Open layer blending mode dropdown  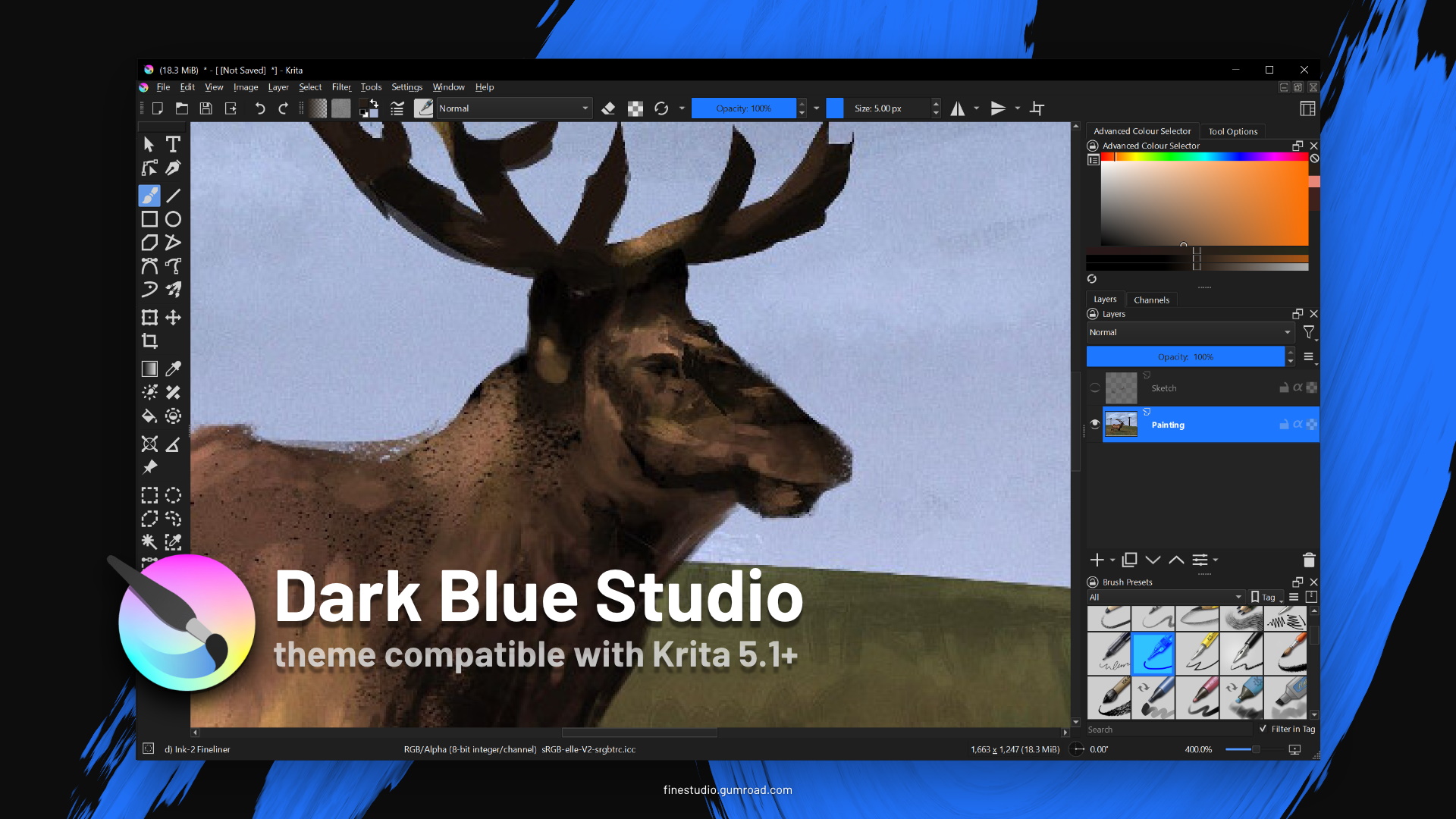1189,332
